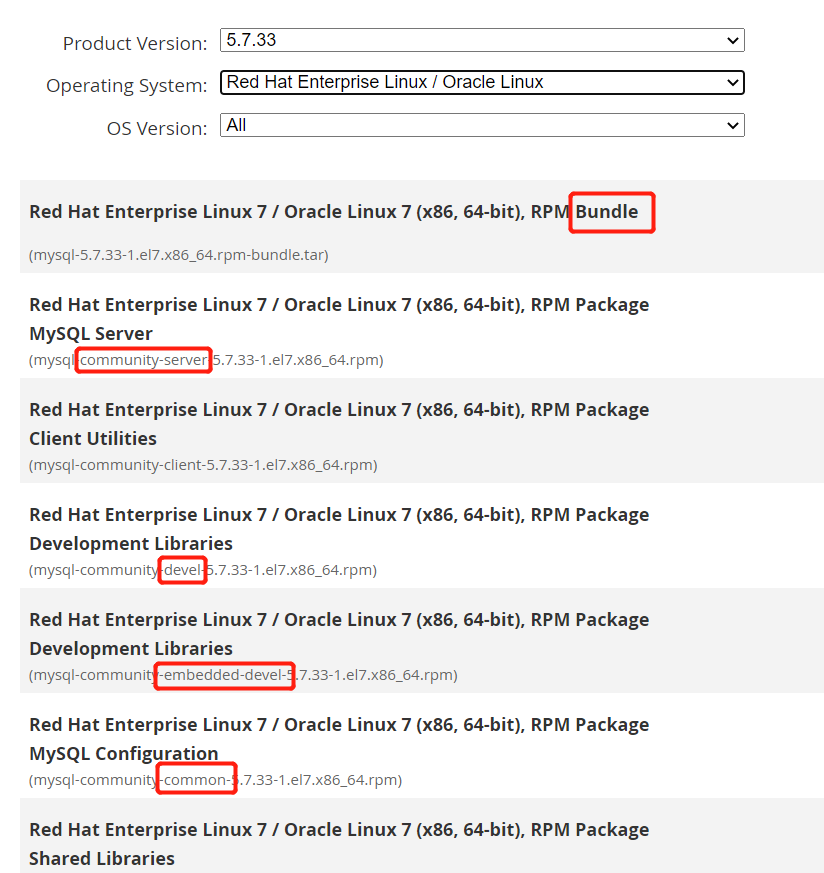The height and width of the screenshot is (873, 824).
Task: Click the Product Version dropdown arrow
Action: tap(733, 41)
